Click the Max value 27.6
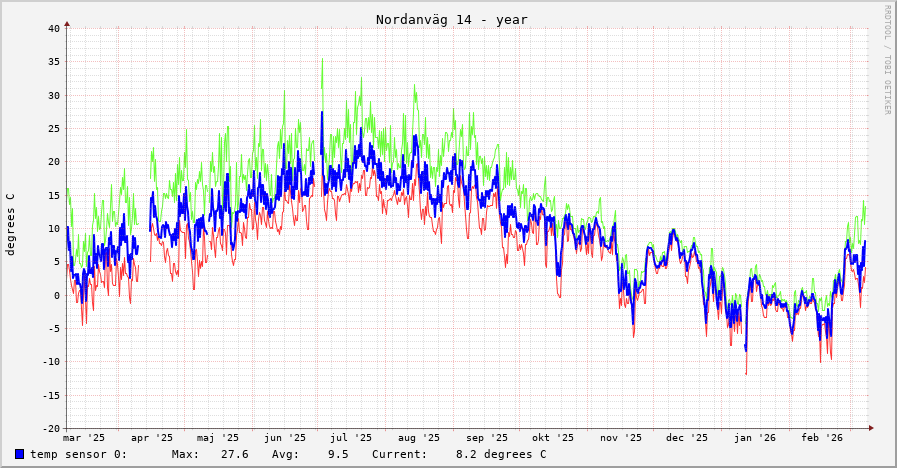The image size is (897, 468). [x=234, y=454]
